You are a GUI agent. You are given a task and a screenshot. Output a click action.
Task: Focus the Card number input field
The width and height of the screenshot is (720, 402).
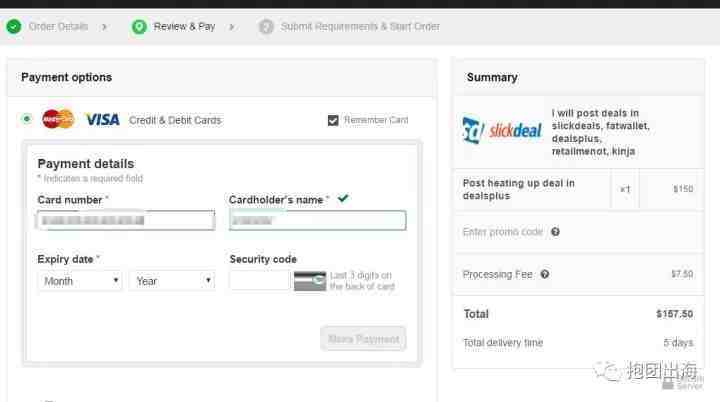pos(126,221)
